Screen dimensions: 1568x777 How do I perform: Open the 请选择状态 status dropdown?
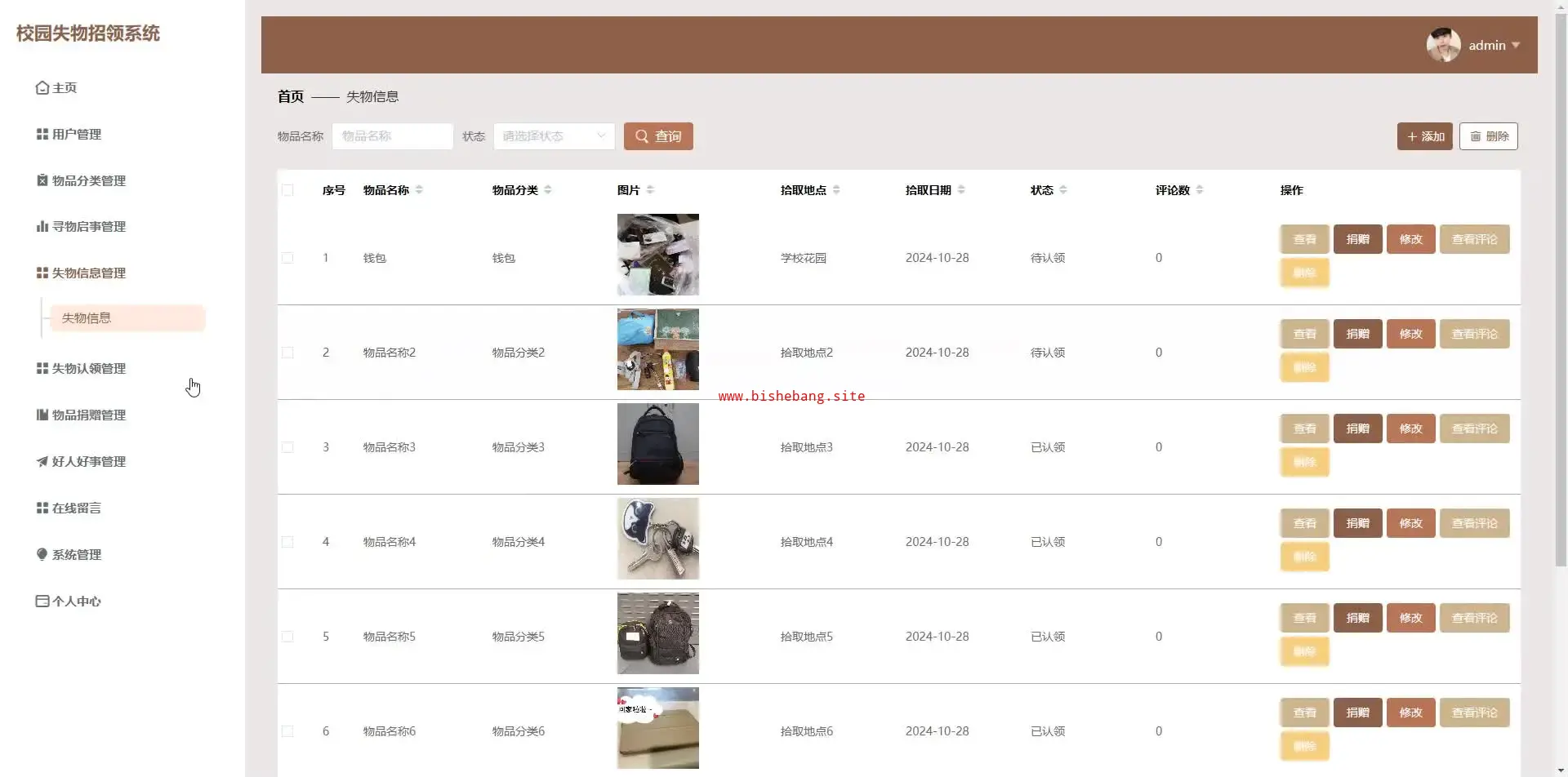click(x=554, y=136)
